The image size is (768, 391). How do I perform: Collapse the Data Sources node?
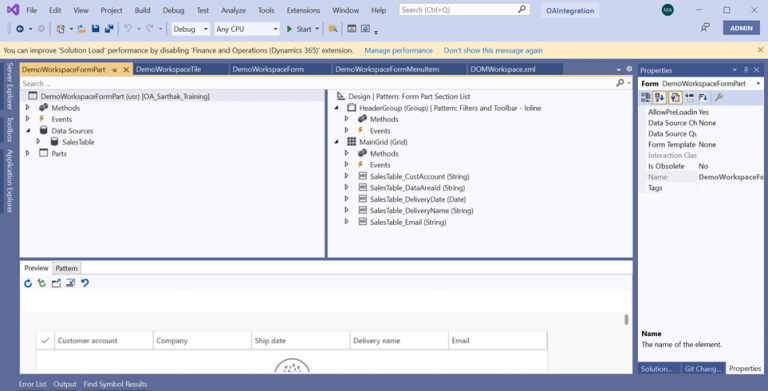pos(27,131)
